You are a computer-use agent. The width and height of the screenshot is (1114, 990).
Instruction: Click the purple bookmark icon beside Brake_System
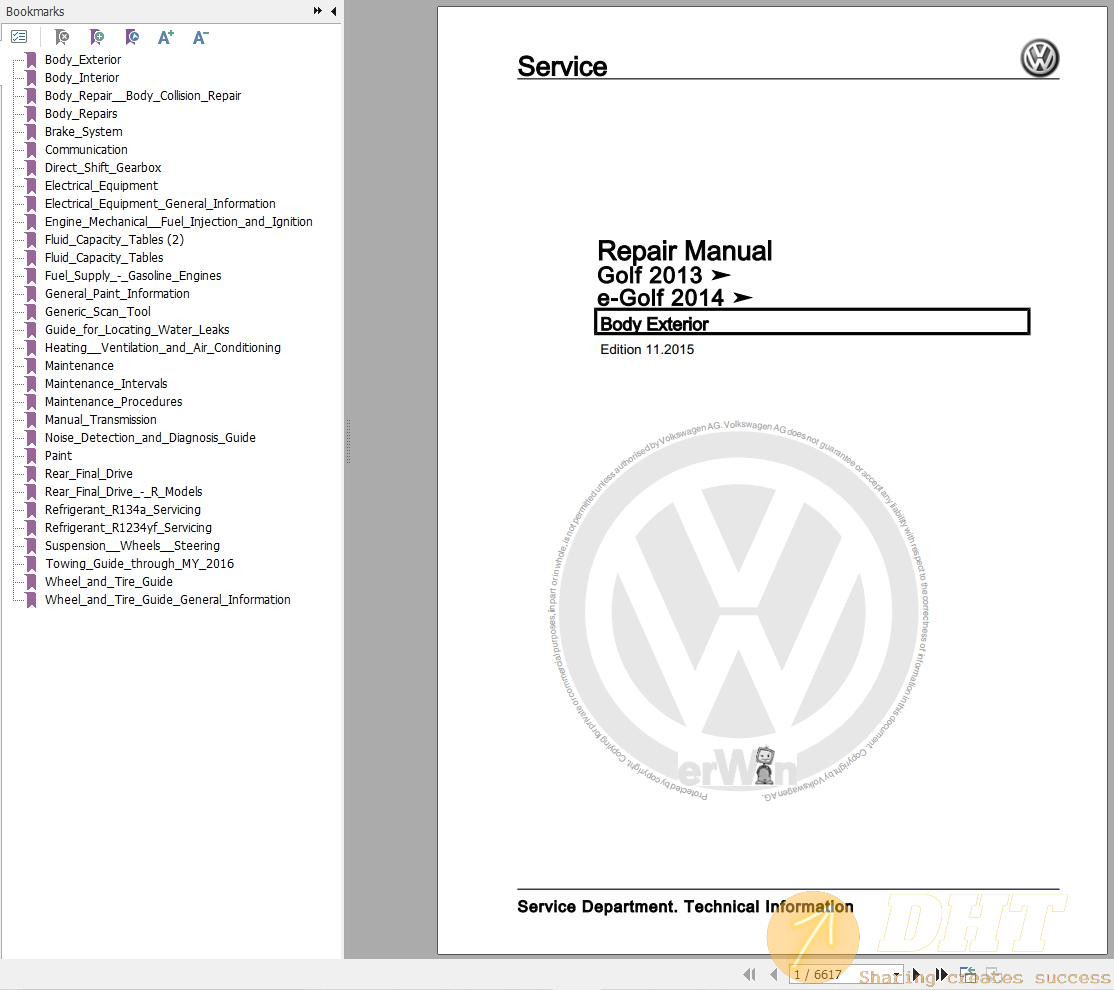point(31,131)
